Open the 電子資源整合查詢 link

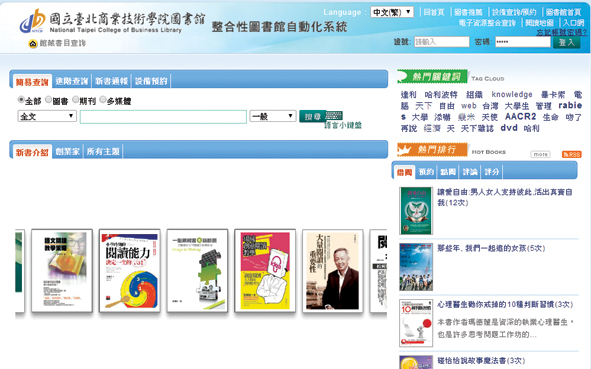(487, 23)
